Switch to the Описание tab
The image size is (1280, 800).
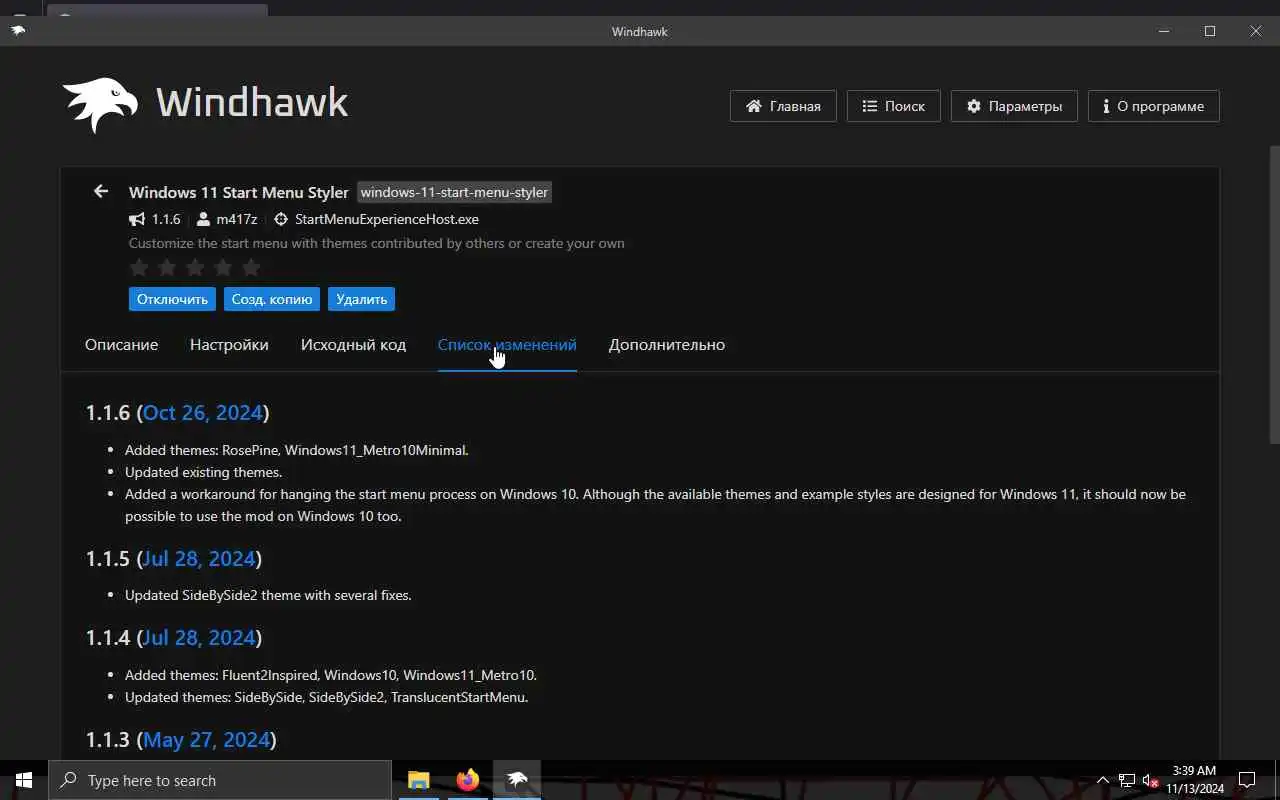[x=121, y=345]
